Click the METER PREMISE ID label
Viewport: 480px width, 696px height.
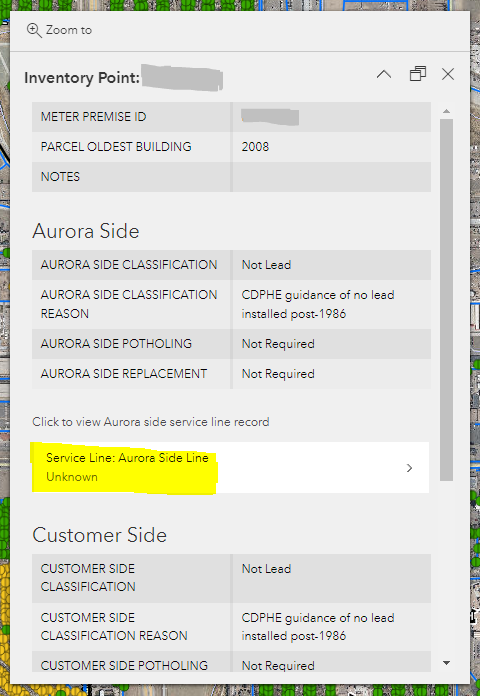tap(94, 117)
